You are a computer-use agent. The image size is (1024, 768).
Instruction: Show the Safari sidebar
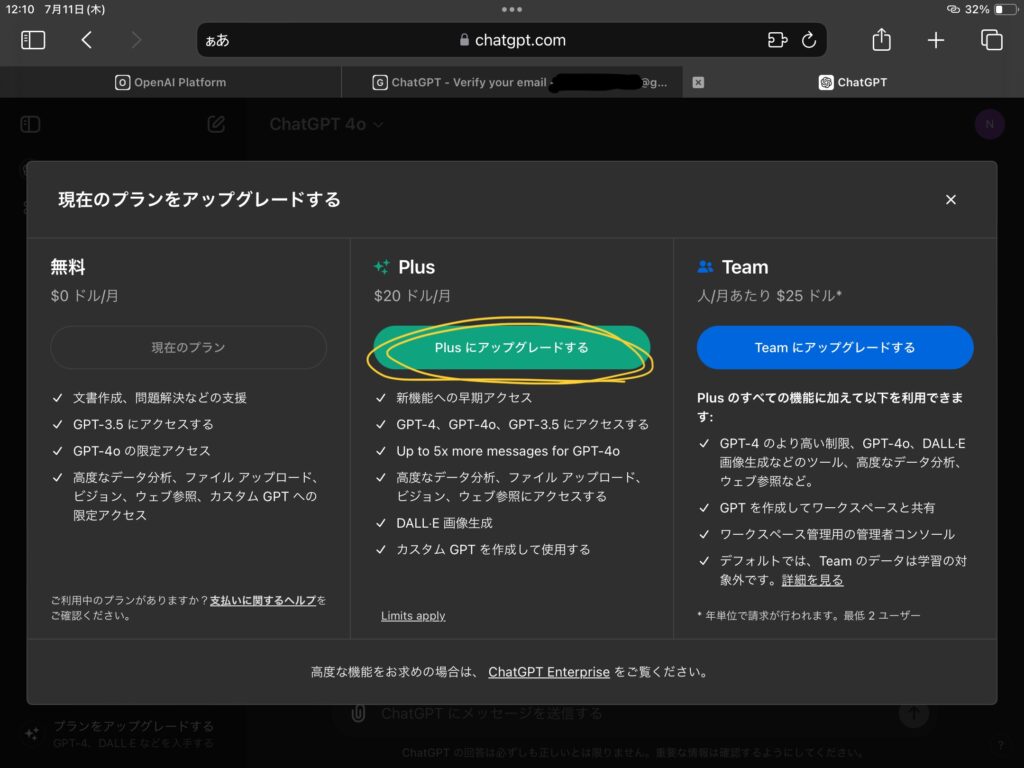pyautogui.click(x=33, y=40)
